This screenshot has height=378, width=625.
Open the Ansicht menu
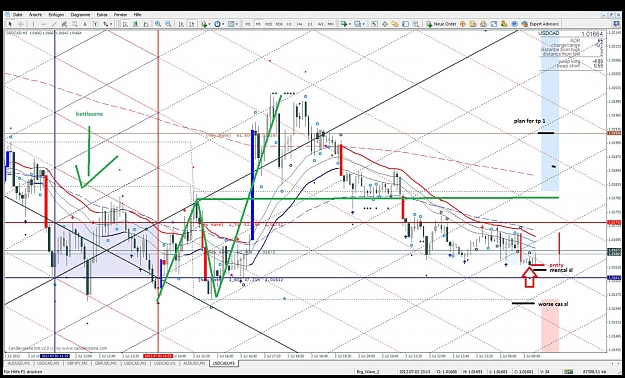coord(35,15)
